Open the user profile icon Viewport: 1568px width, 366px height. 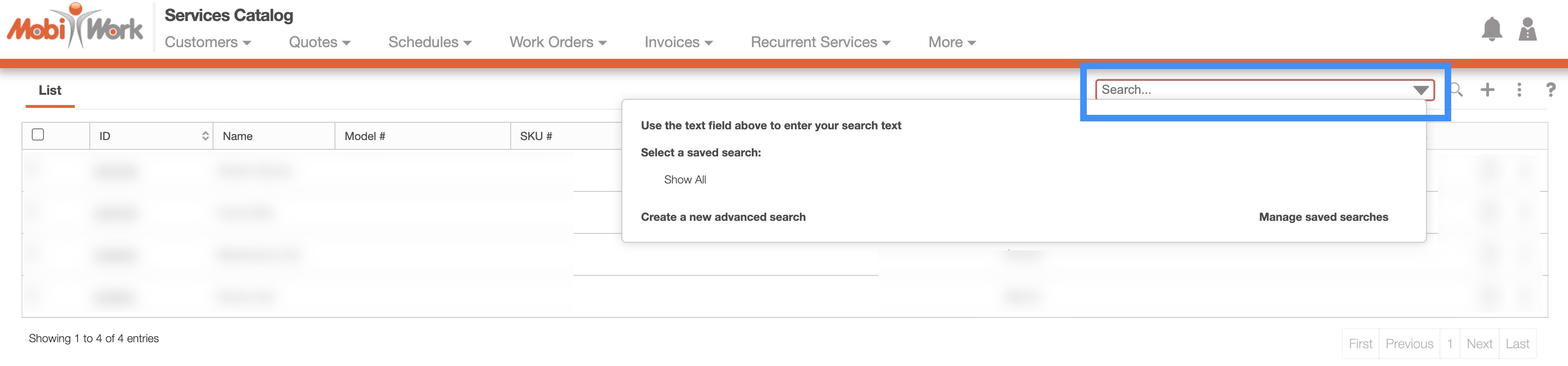[x=1527, y=29]
